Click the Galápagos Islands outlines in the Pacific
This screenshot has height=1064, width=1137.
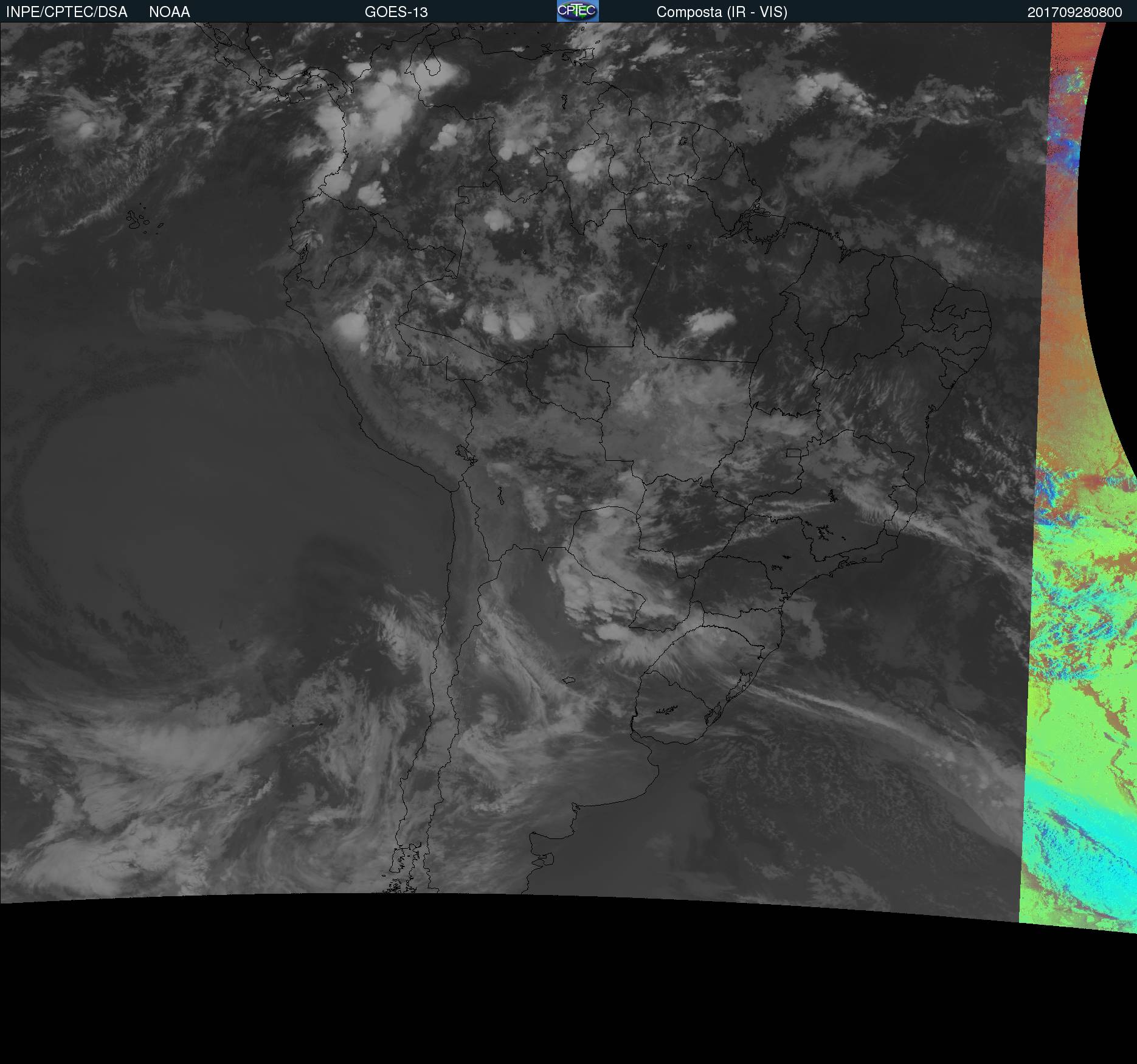(139, 219)
